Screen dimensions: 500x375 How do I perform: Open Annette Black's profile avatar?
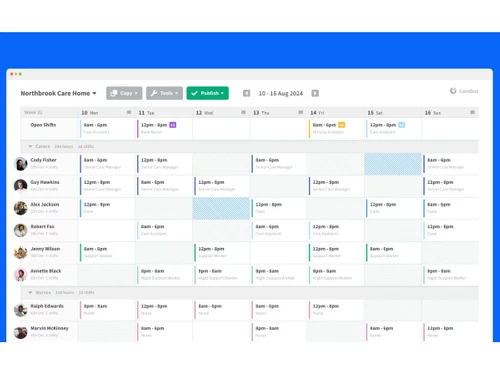click(x=21, y=275)
